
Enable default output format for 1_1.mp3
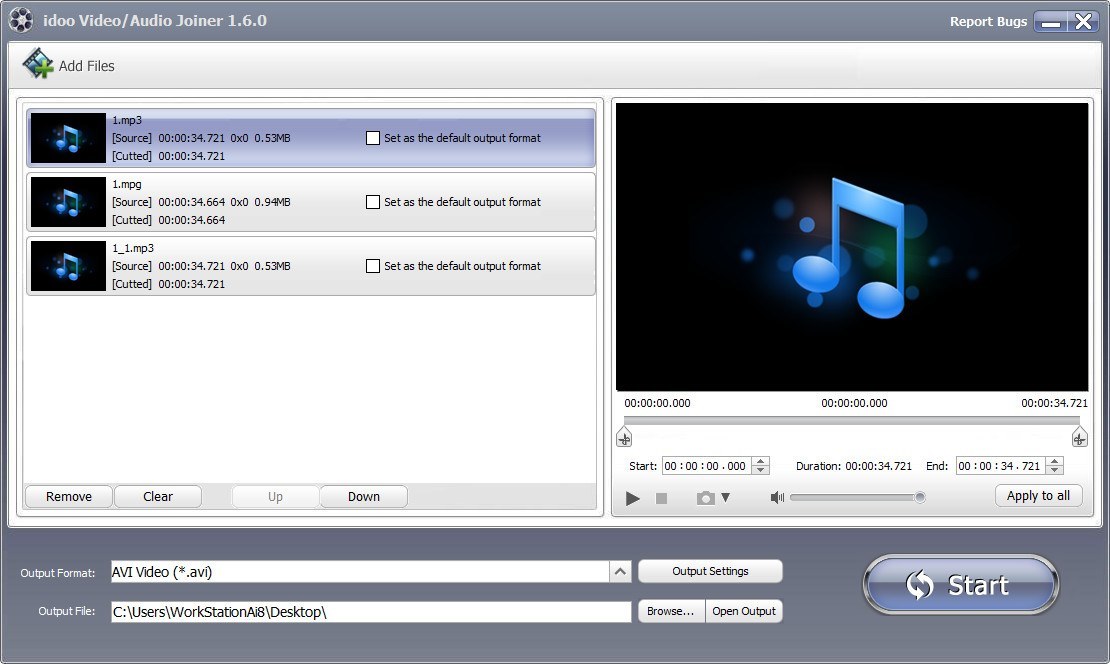(374, 266)
